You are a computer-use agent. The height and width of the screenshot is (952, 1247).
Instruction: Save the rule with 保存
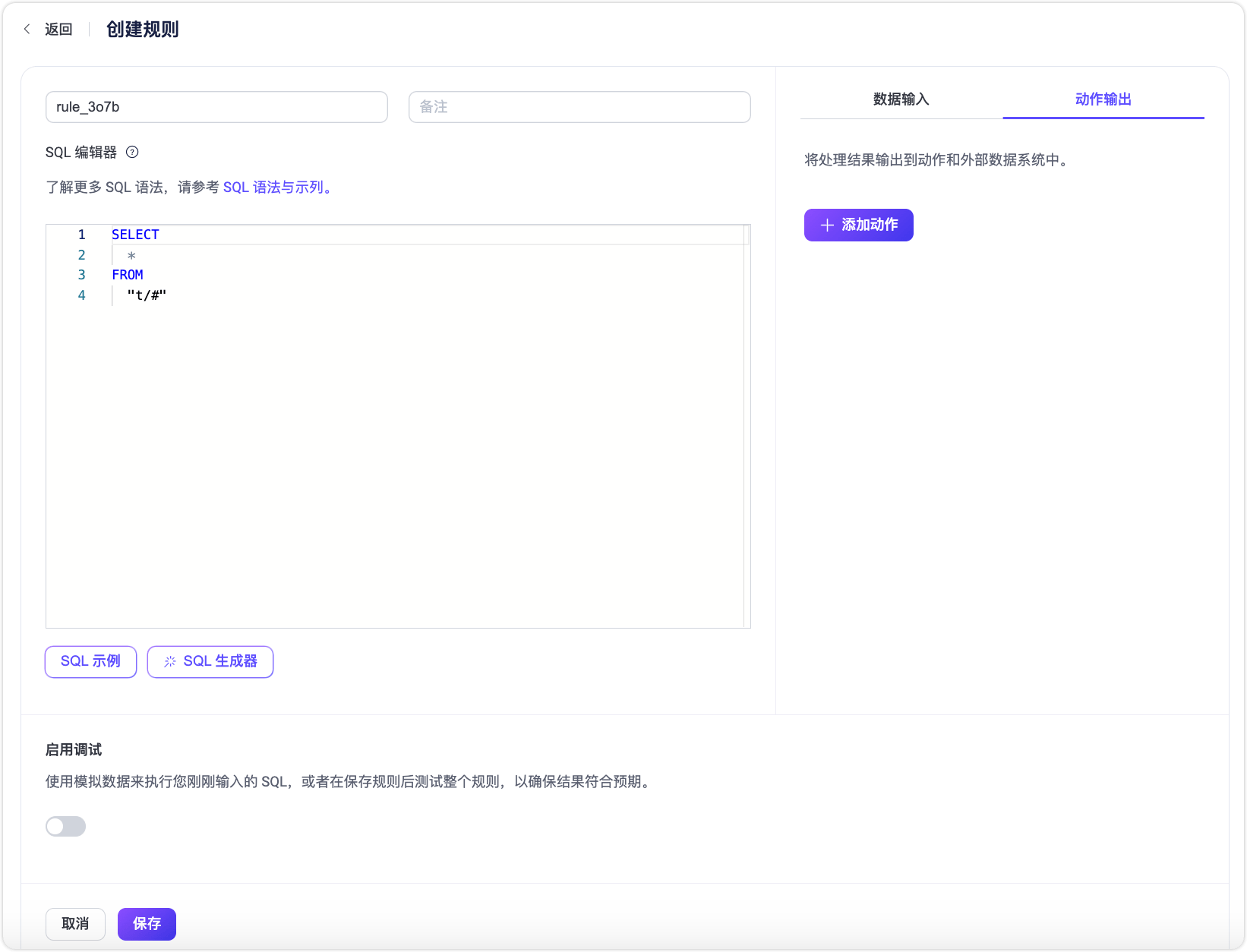coord(147,924)
